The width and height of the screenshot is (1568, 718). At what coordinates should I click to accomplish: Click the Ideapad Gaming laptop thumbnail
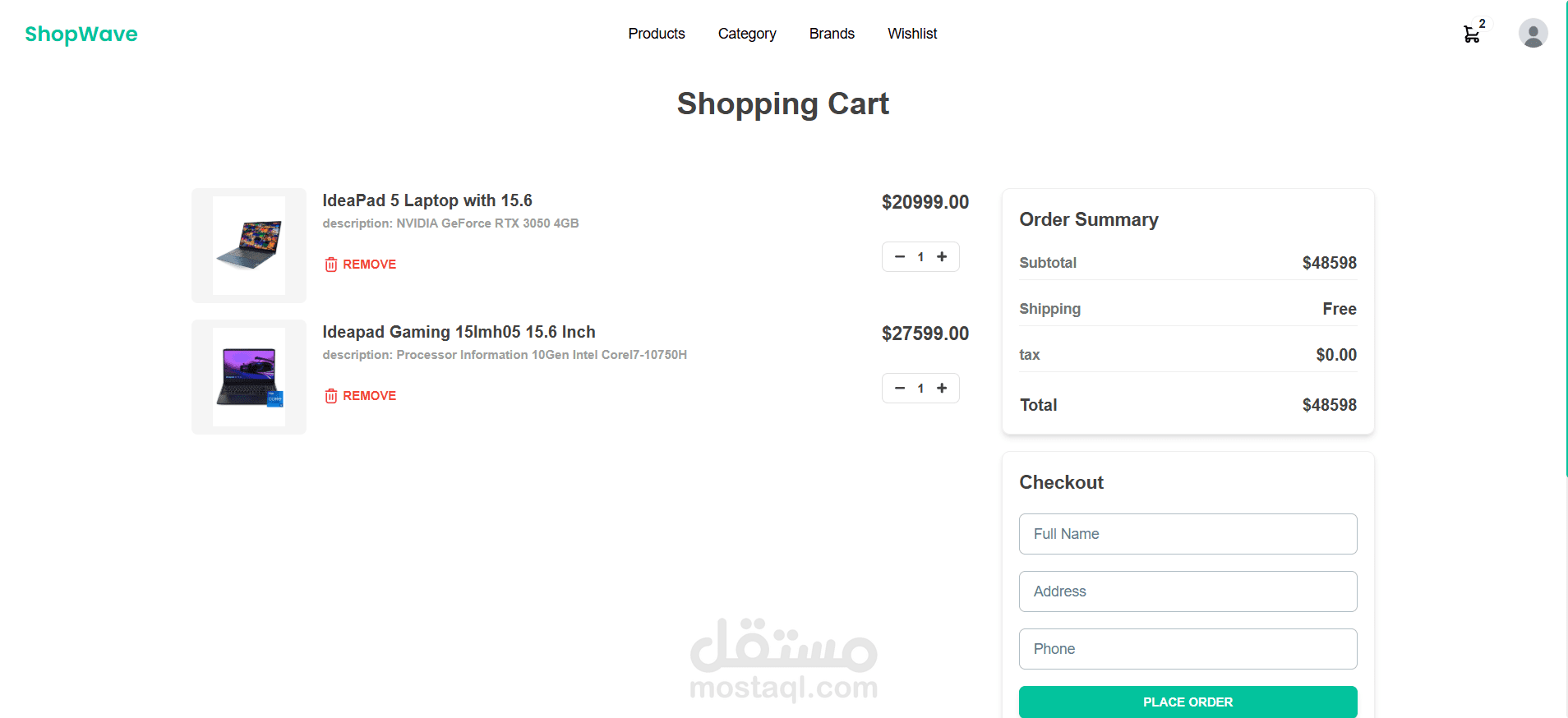click(x=249, y=377)
